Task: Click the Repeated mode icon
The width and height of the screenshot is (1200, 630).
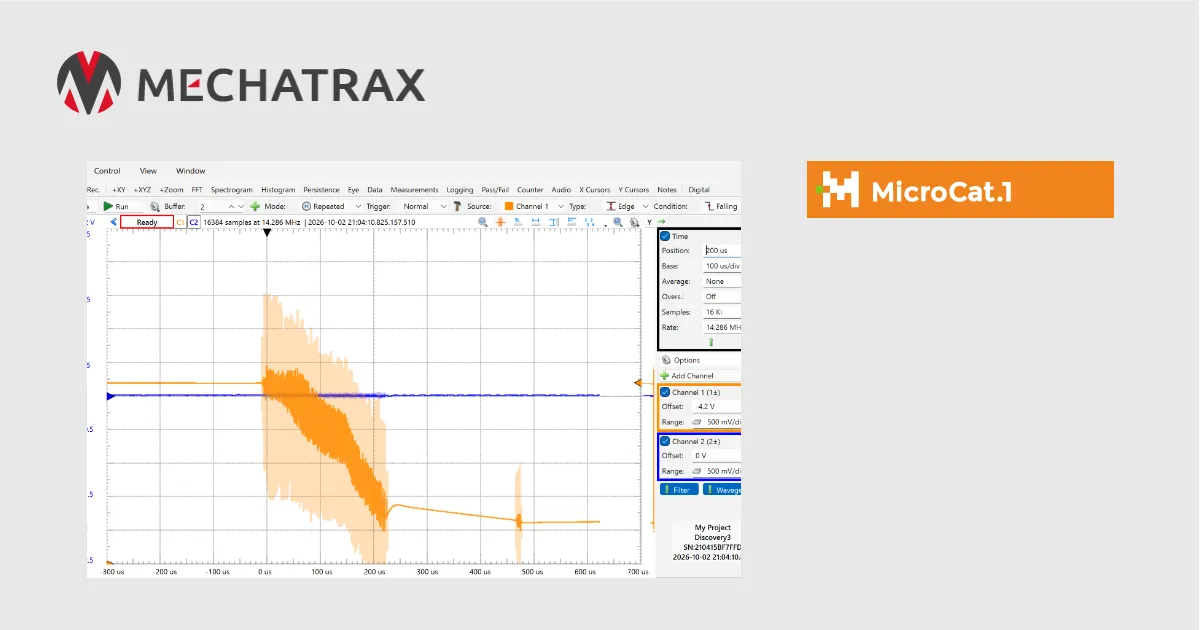Action: [x=306, y=206]
